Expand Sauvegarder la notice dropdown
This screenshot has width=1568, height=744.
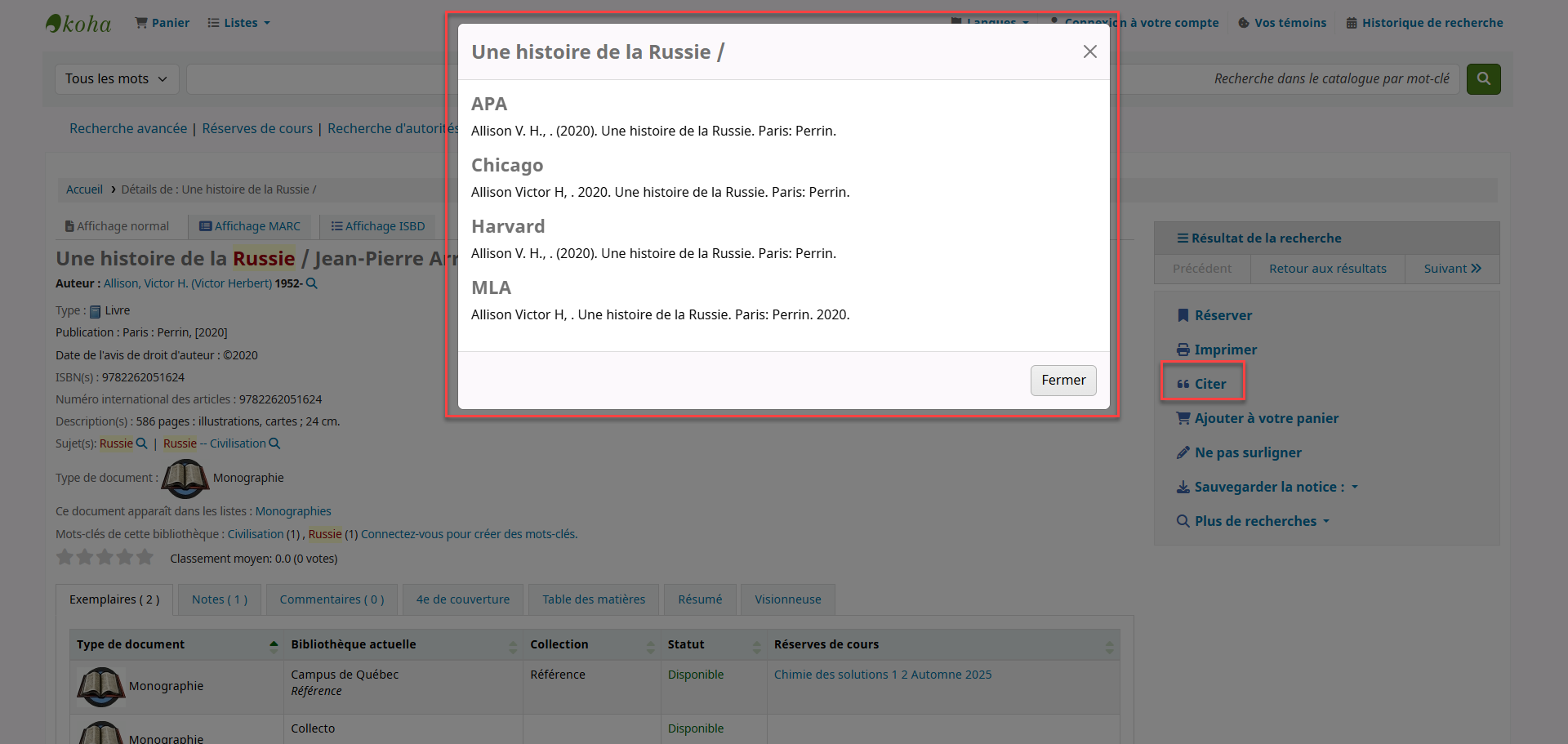[1267, 487]
